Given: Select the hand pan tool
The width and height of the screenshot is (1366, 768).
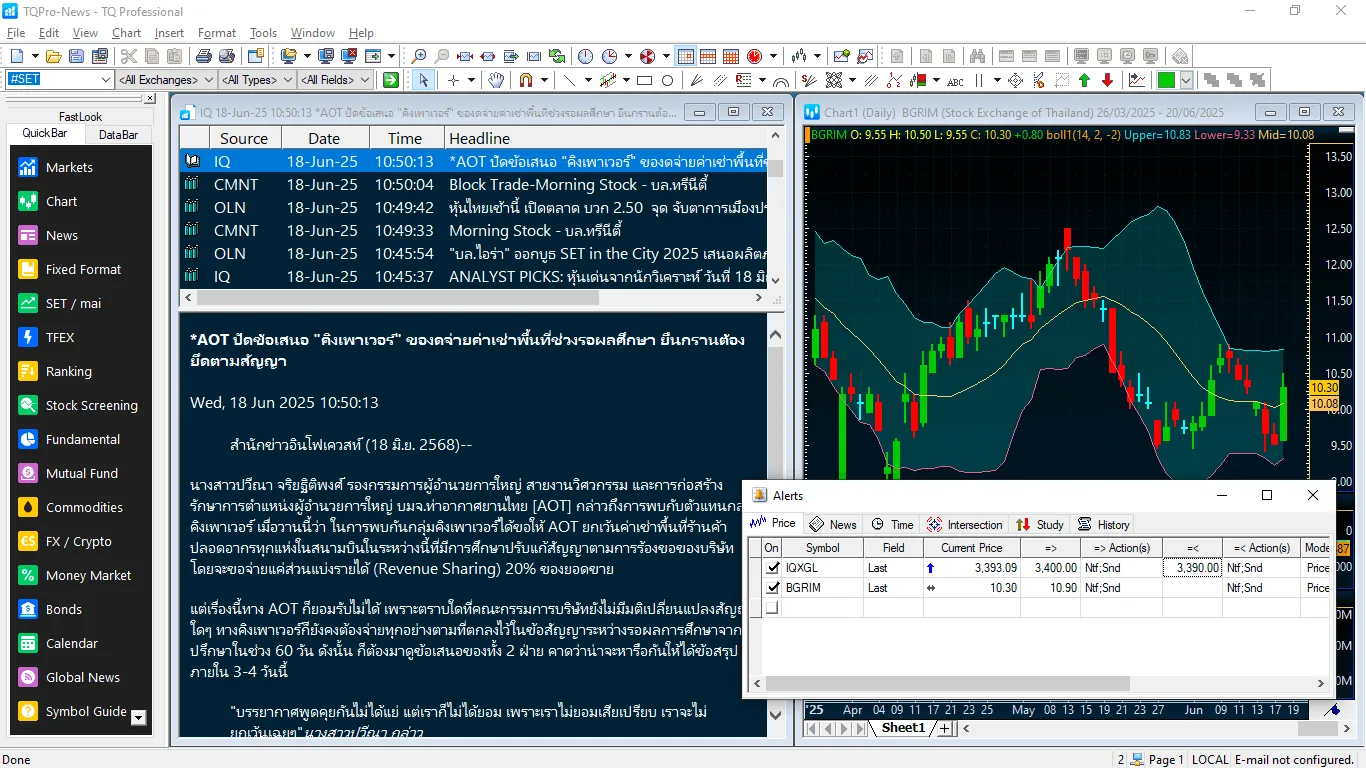Looking at the screenshot, I should (x=496, y=80).
